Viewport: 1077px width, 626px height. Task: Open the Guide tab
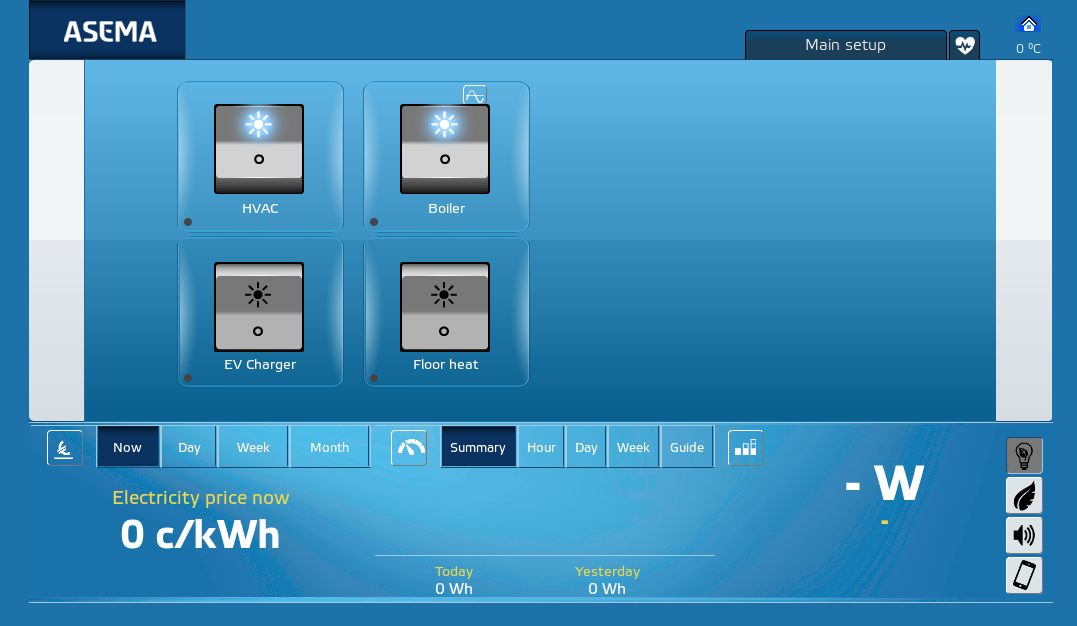[687, 447]
